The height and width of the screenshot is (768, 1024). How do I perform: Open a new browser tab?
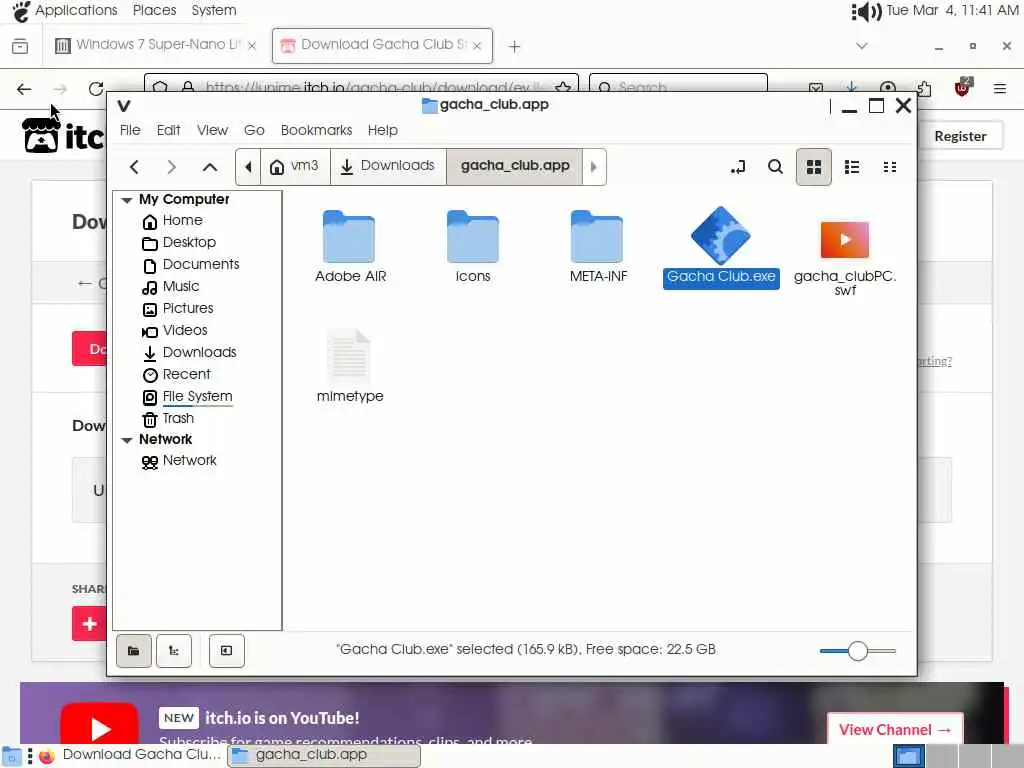coord(514,46)
